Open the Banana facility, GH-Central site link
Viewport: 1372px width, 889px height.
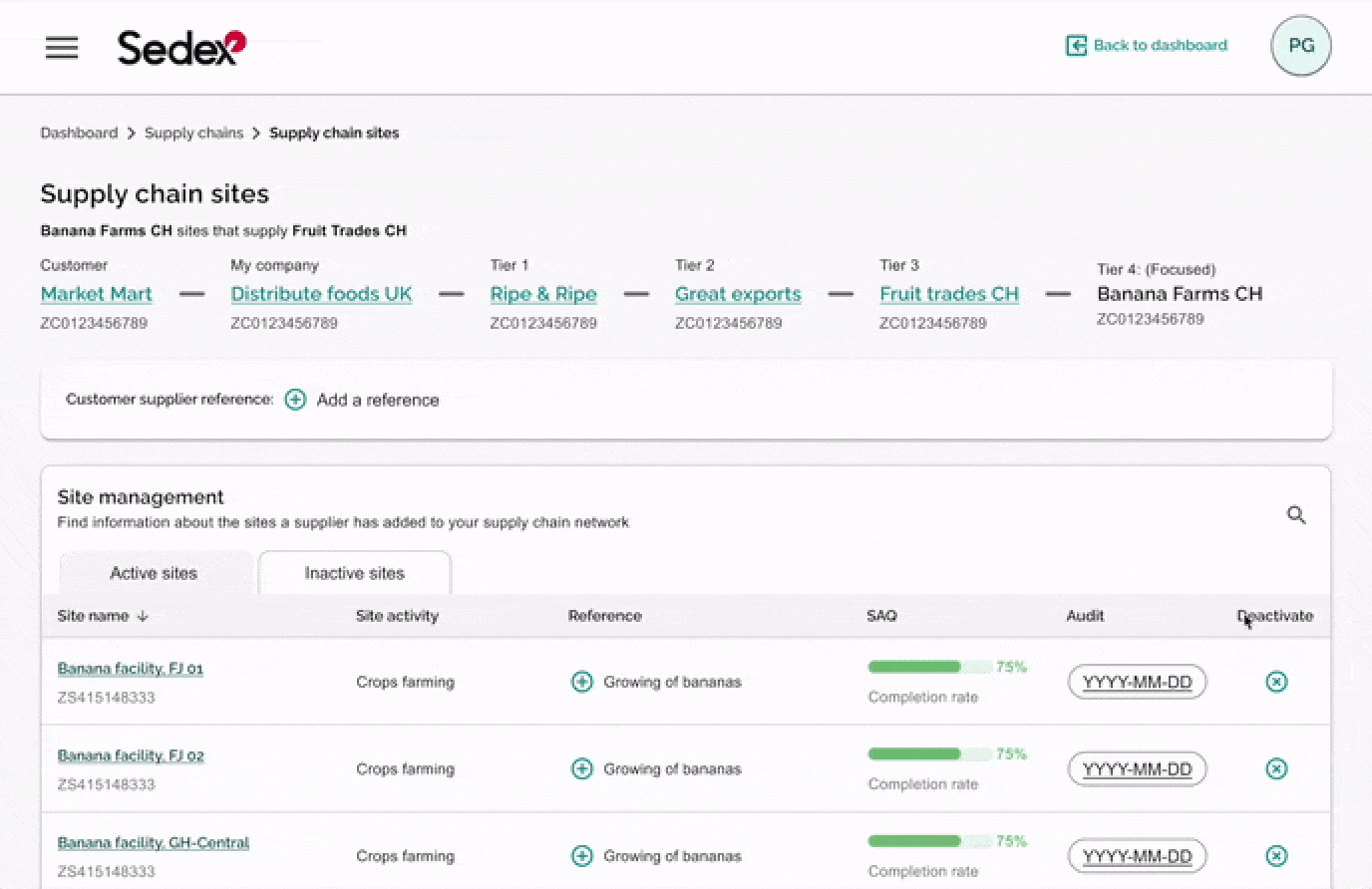click(154, 843)
